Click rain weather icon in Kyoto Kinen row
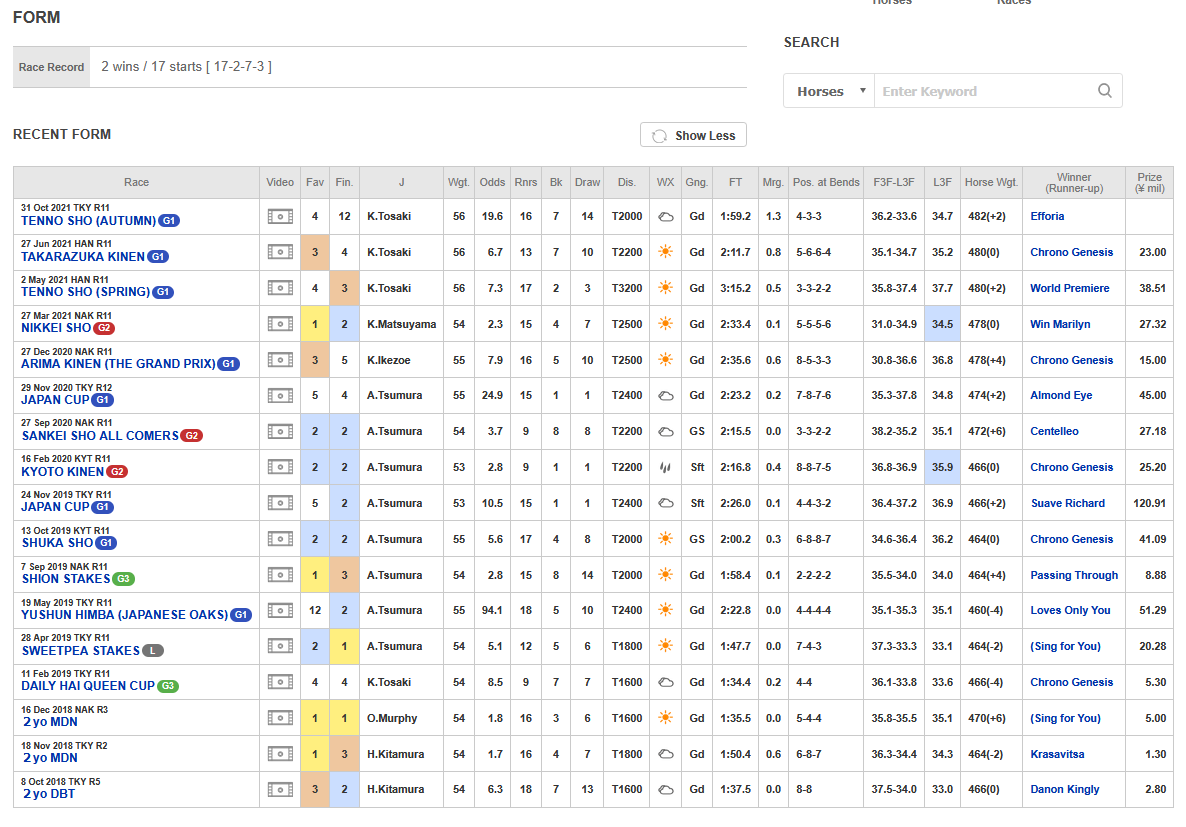This screenshot has width=1186, height=827. (x=666, y=467)
